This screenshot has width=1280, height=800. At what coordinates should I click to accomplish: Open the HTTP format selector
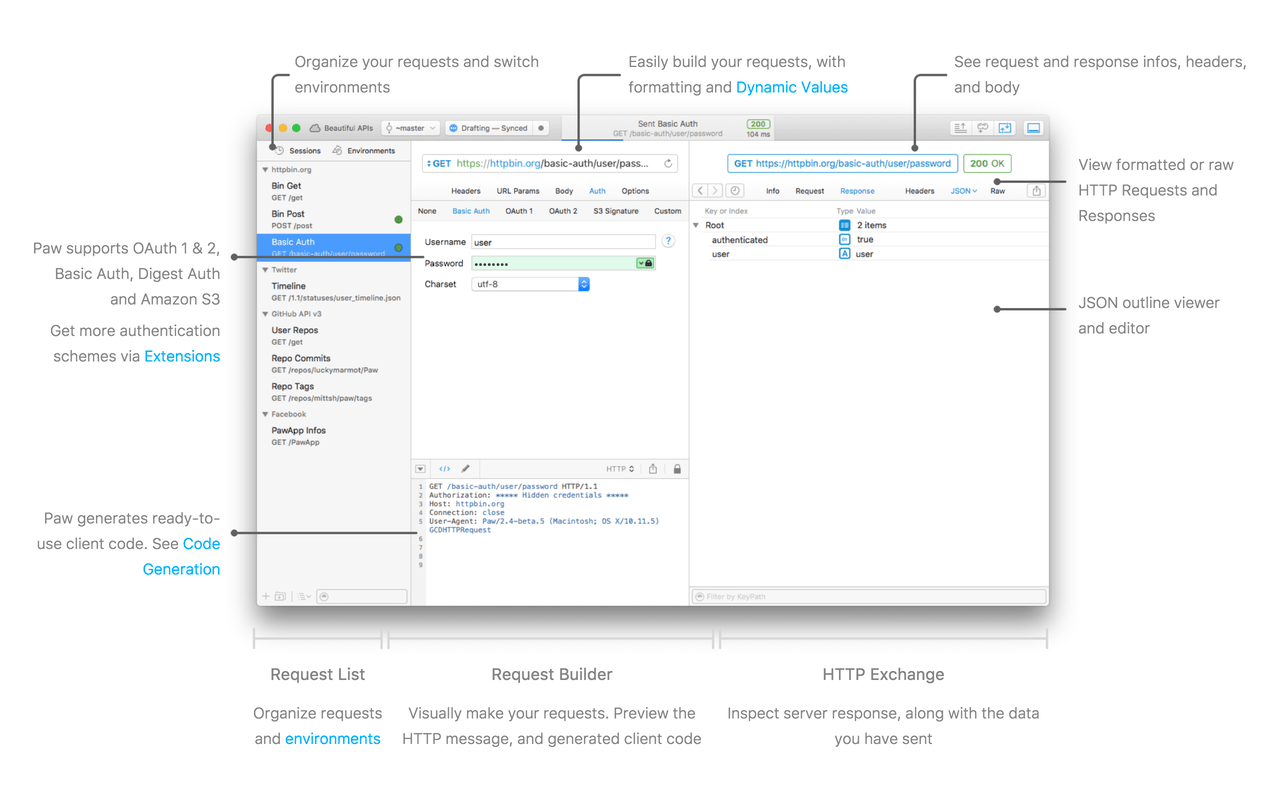click(x=620, y=469)
